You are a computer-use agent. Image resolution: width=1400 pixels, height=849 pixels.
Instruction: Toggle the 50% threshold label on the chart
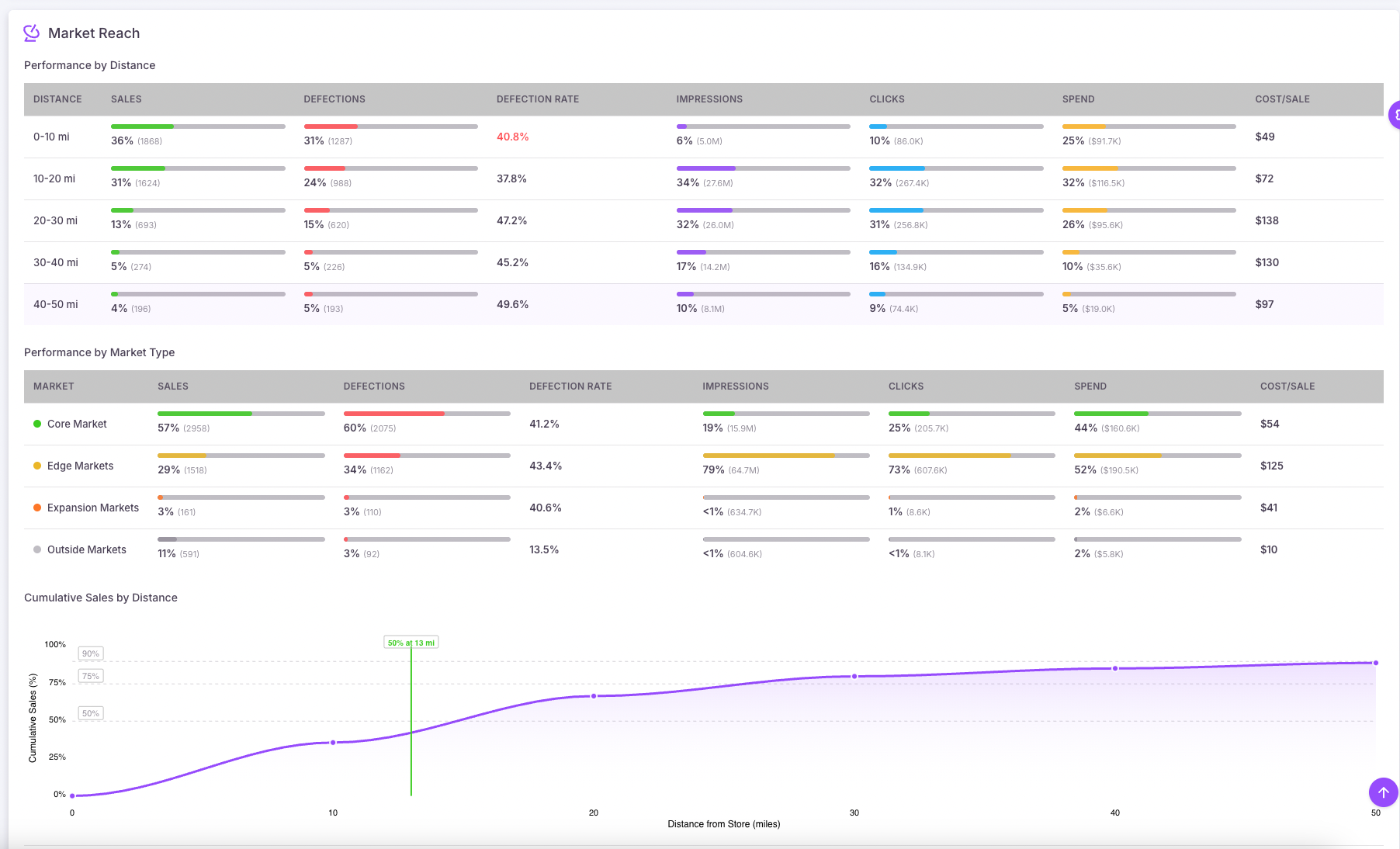(90, 712)
